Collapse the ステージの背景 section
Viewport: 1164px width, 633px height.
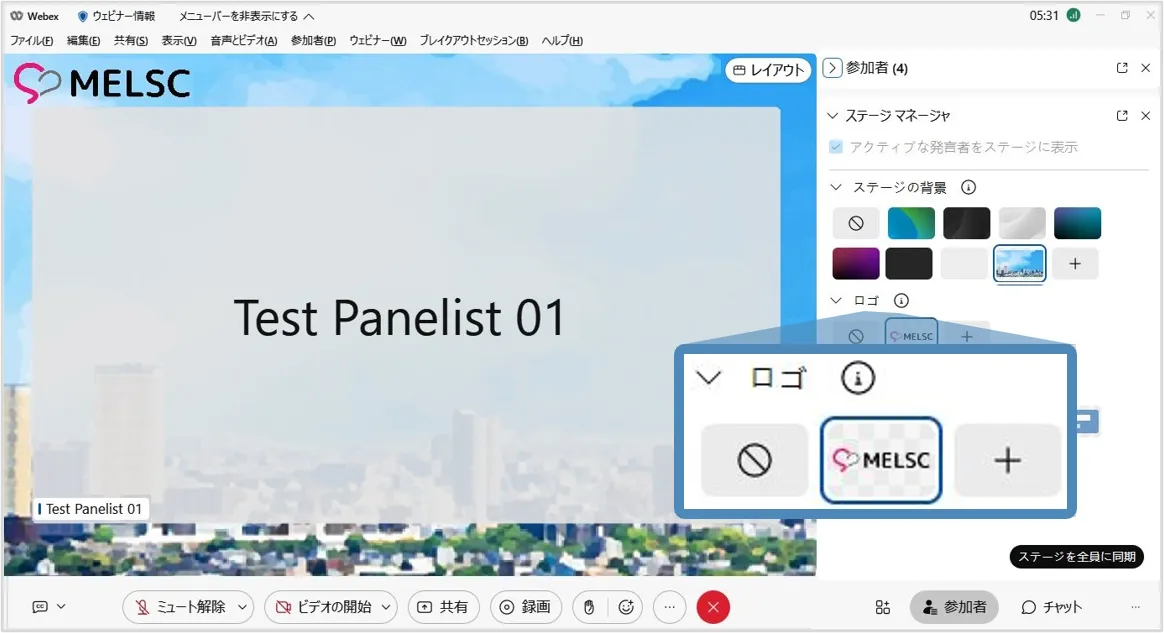point(836,188)
